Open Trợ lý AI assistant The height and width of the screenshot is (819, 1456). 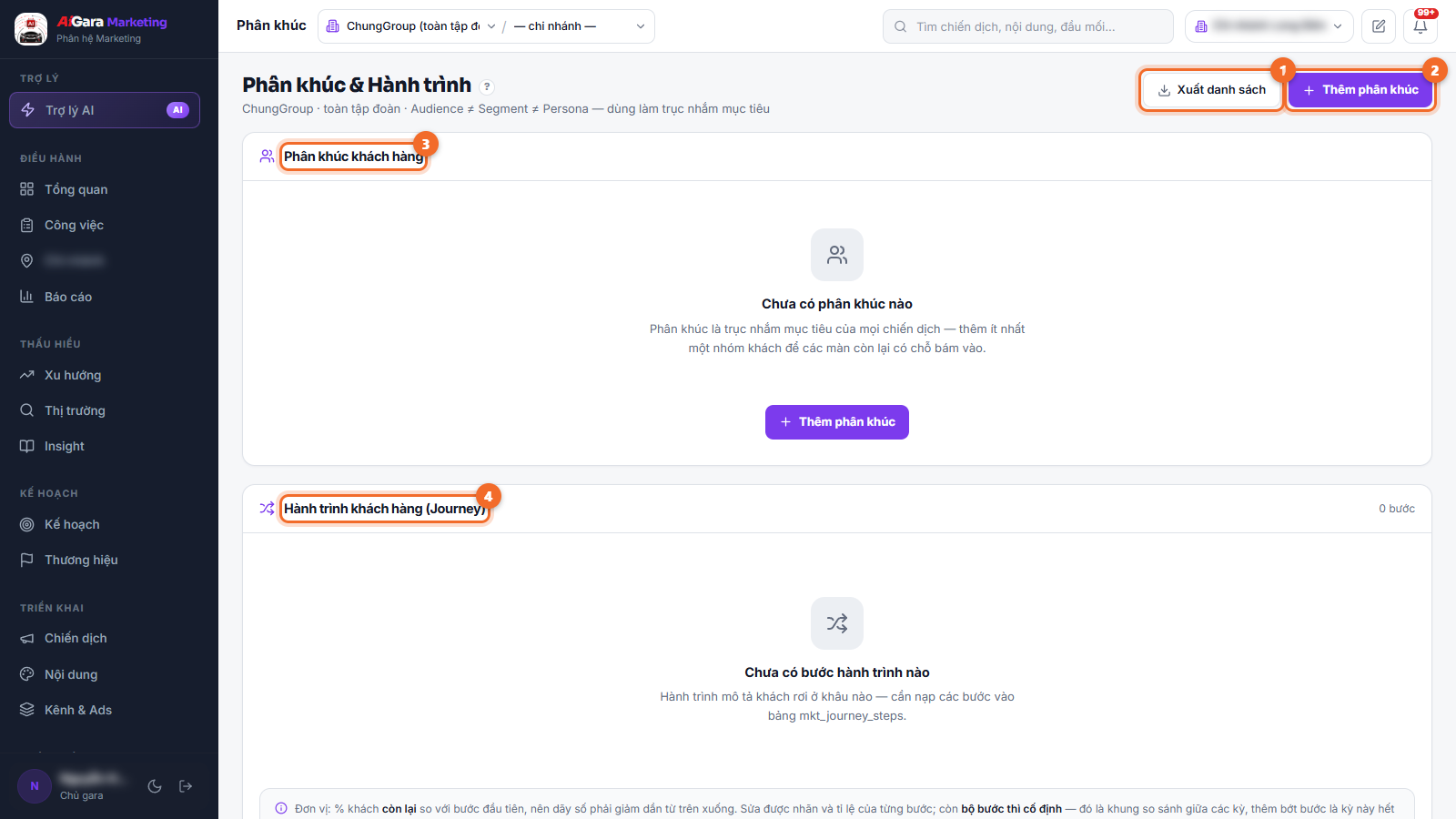click(x=105, y=110)
